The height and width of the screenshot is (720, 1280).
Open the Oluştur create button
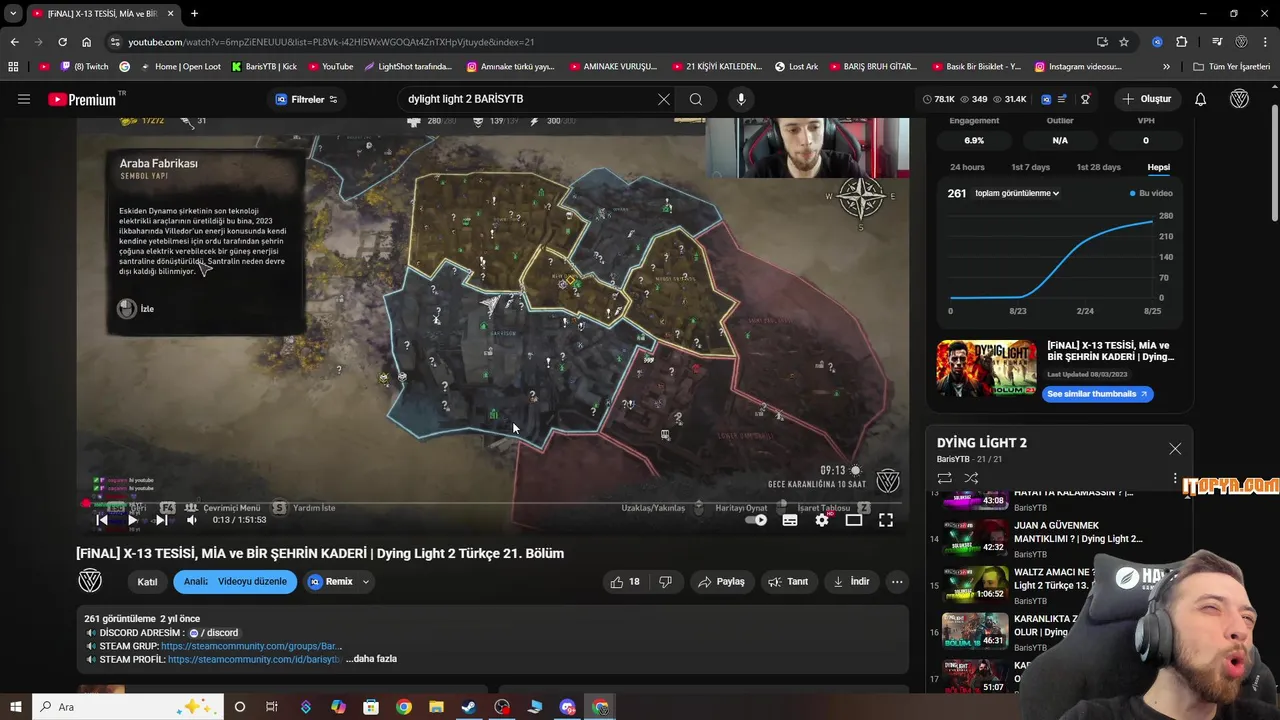(1147, 99)
